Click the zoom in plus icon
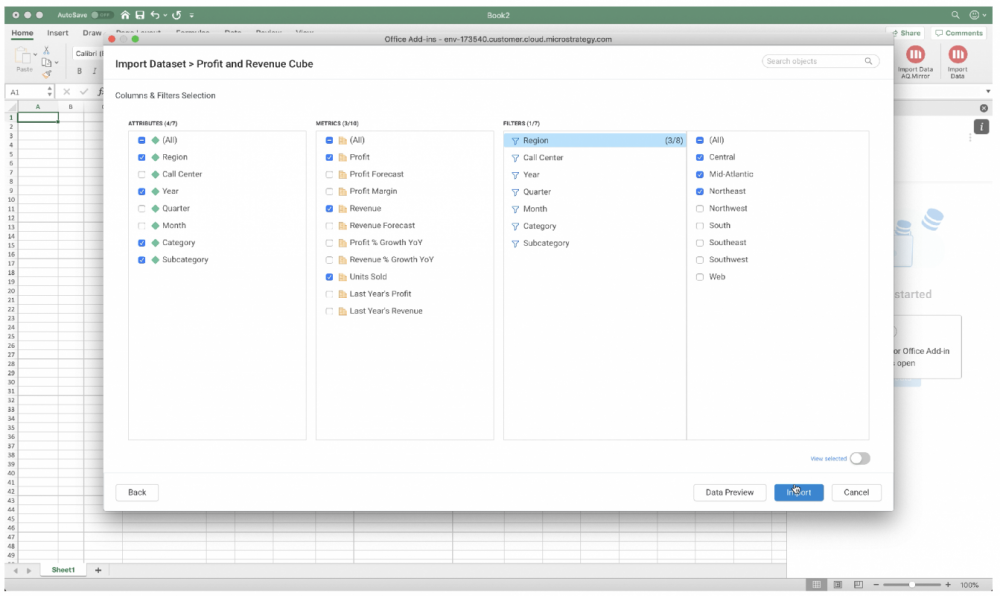 pyautogui.click(x=948, y=585)
